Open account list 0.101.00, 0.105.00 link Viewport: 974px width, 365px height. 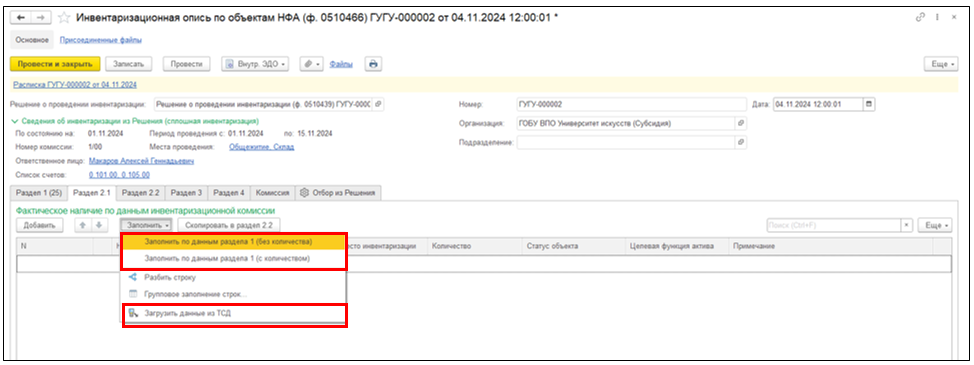119,175
